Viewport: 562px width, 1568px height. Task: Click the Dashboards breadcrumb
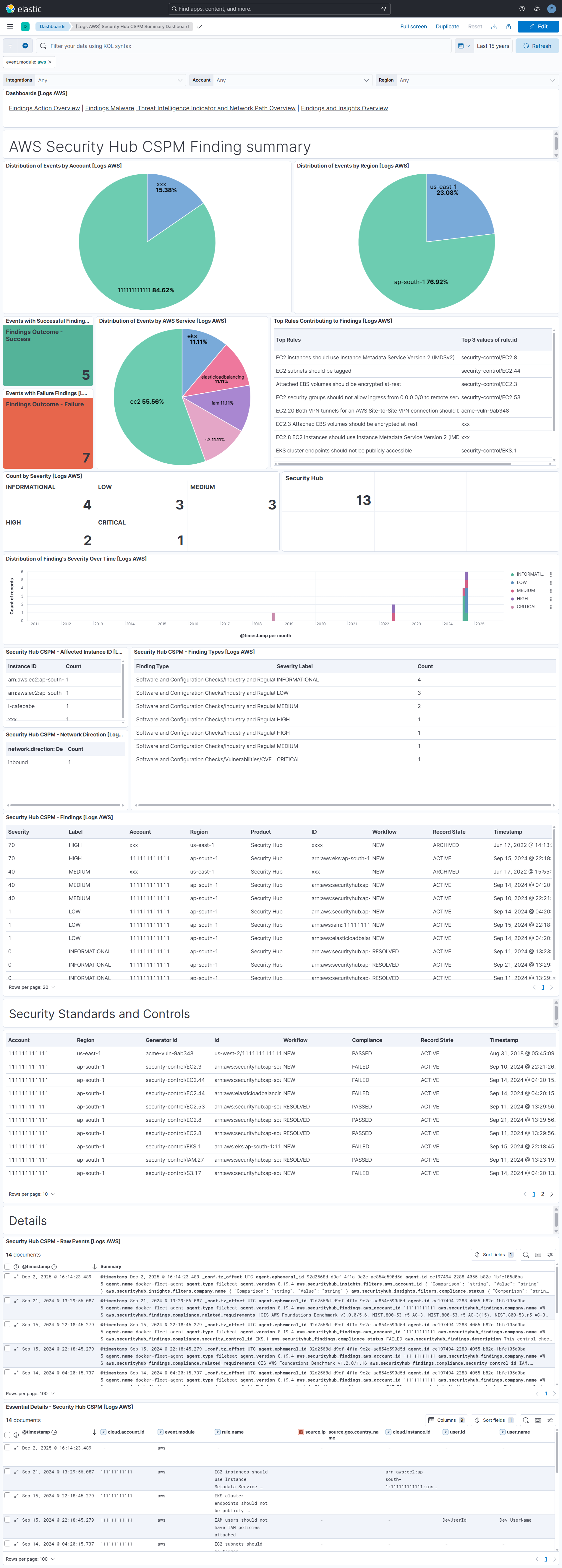[52, 26]
